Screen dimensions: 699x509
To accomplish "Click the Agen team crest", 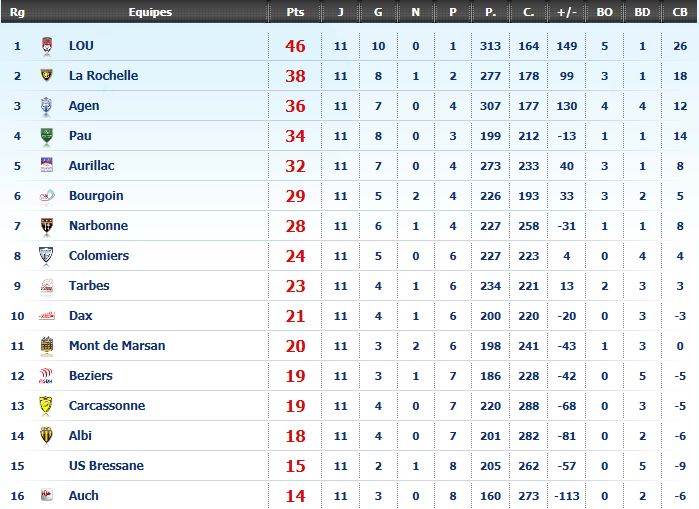I will point(46,107).
